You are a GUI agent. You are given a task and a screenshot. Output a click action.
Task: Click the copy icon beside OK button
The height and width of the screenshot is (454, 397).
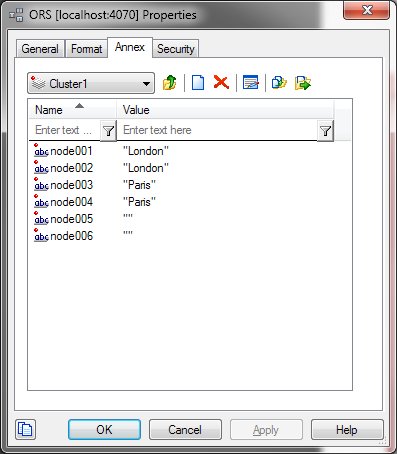tap(25, 429)
